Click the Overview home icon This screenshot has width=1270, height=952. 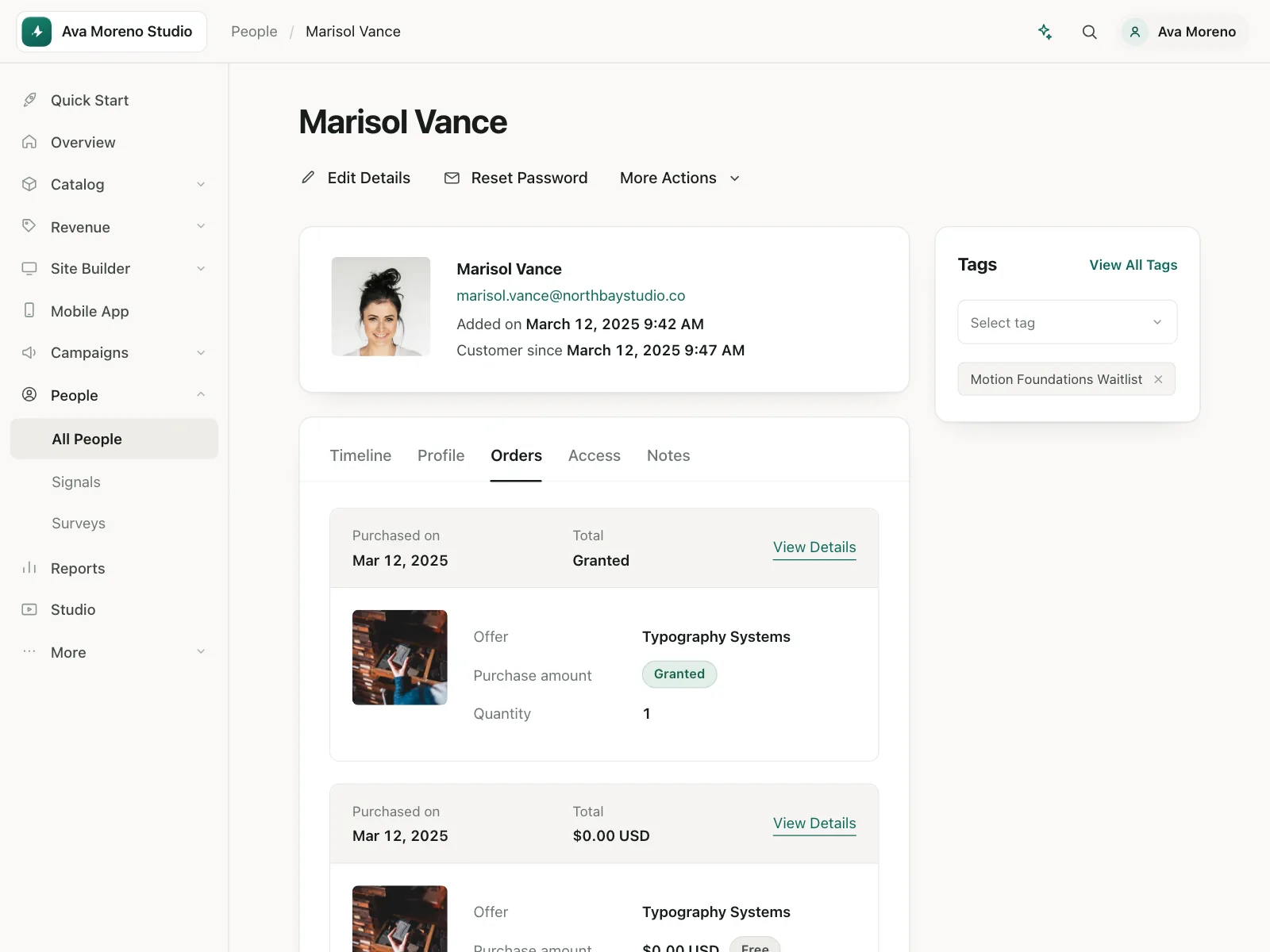click(29, 142)
